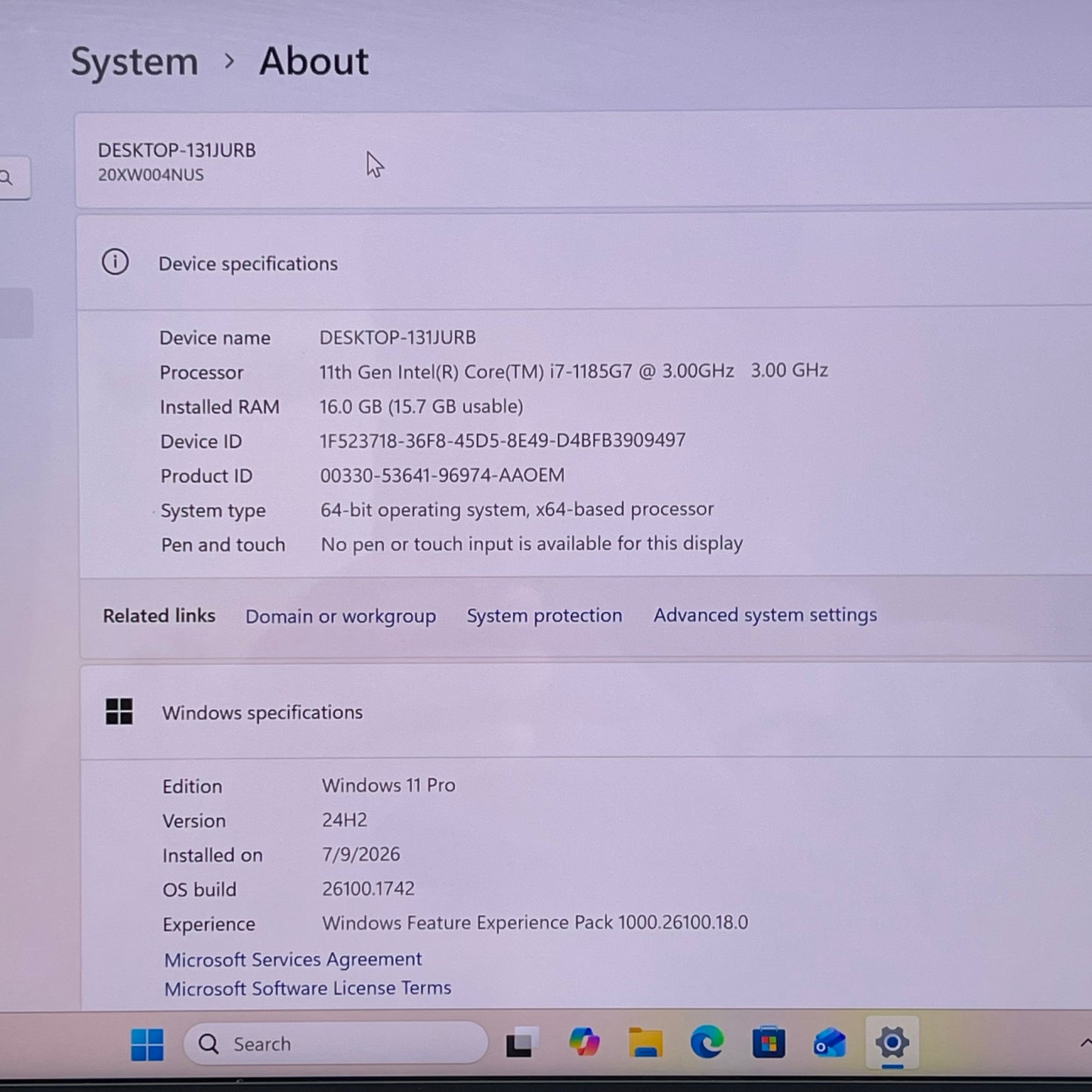Open Task View from the taskbar
This screenshot has height=1092, width=1092.
pyautogui.click(x=521, y=1043)
